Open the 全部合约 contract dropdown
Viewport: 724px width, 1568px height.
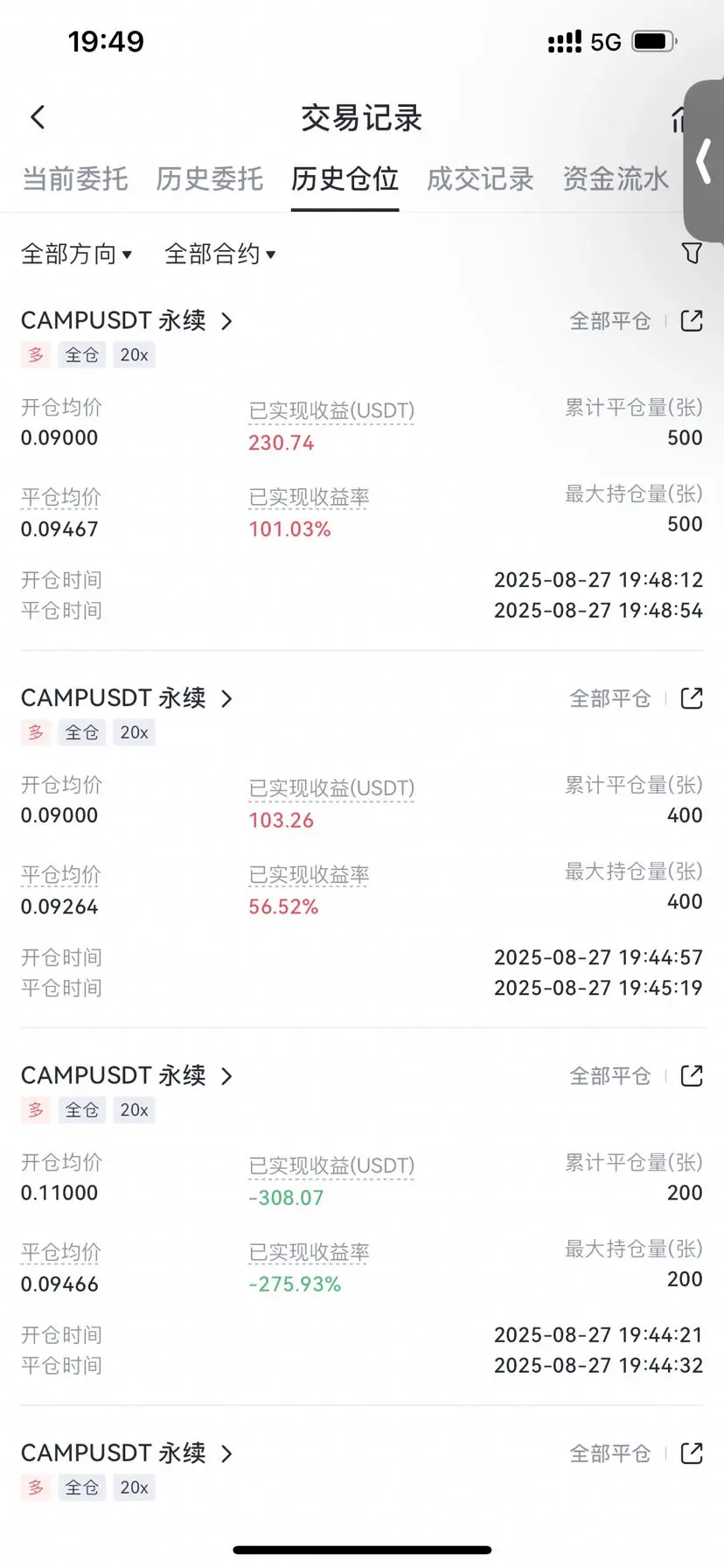pyautogui.click(x=220, y=254)
